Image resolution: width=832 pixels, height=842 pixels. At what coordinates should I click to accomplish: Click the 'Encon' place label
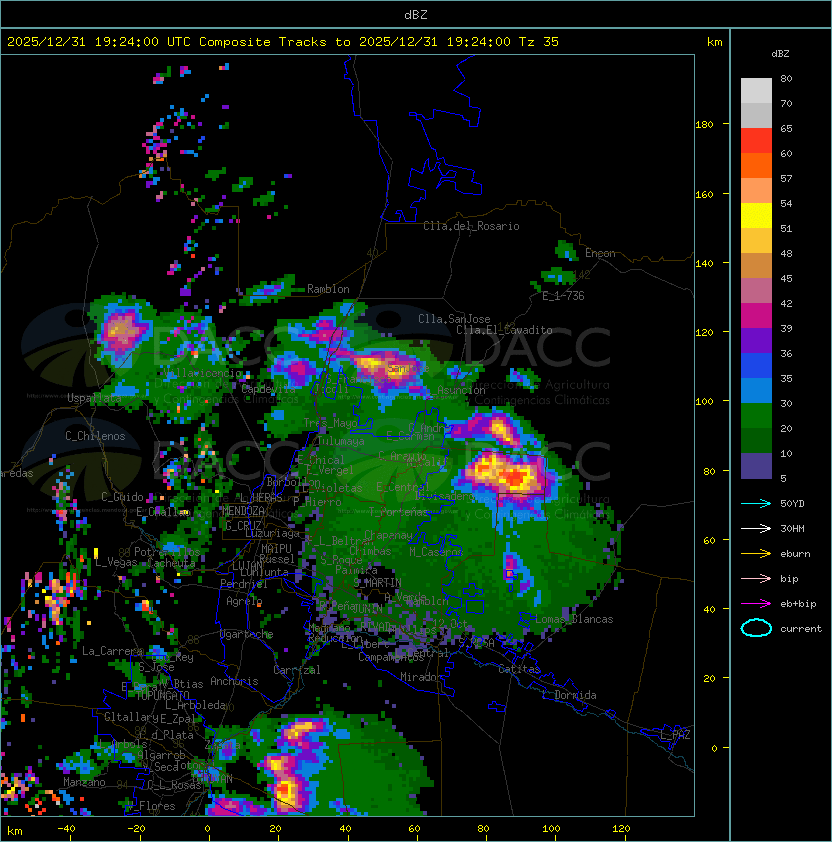(x=600, y=253)
